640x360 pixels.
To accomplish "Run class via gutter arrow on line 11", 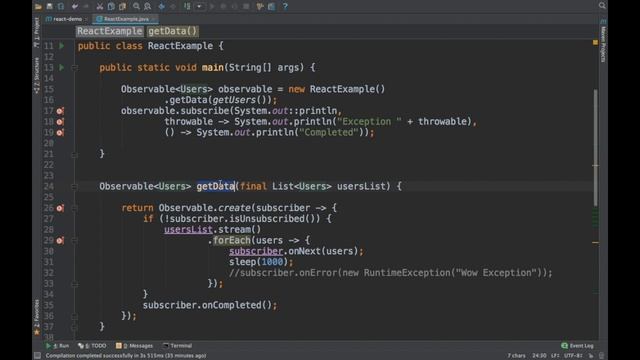I will (62, 46).
